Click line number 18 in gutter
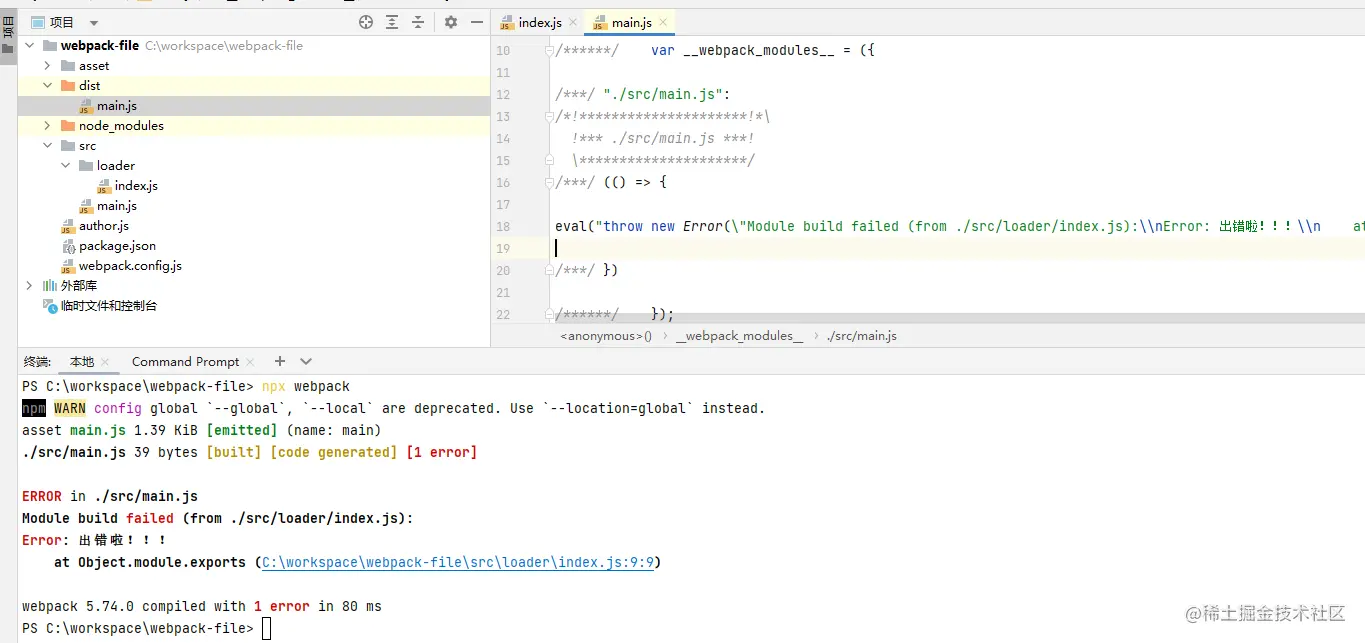The image size is (1365, 643). tap(503, 226)
